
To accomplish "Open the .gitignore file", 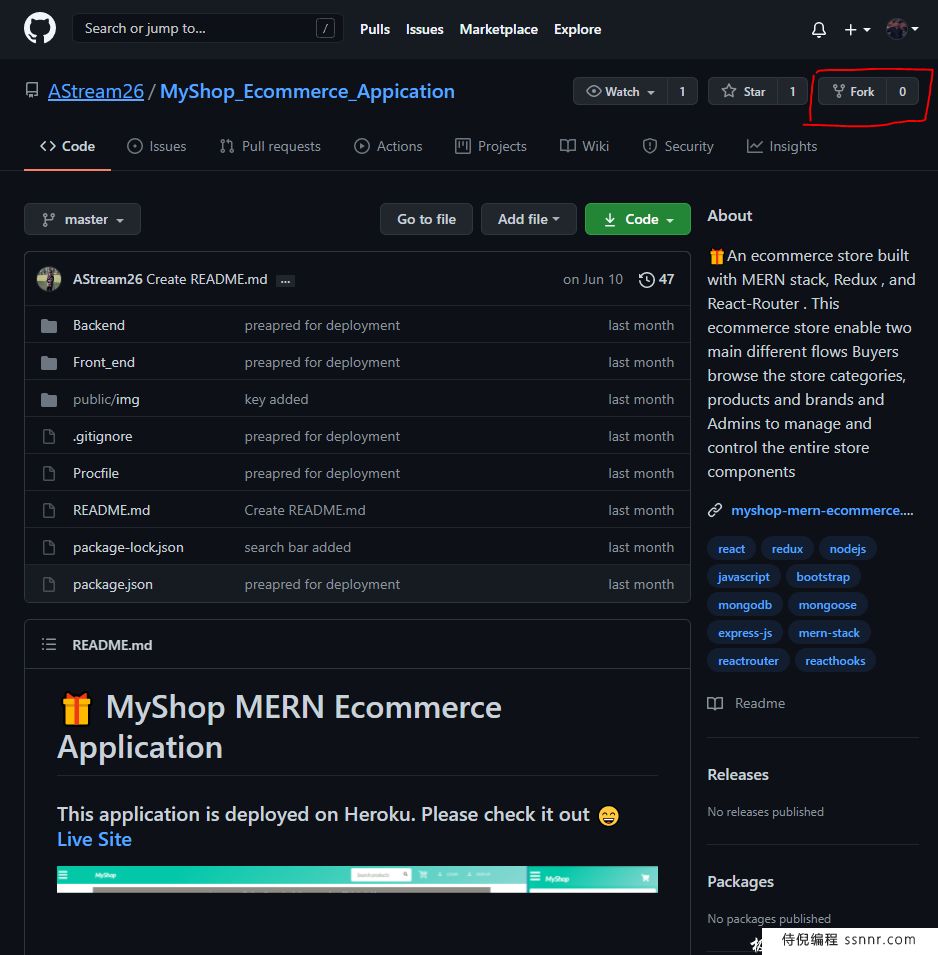I will 102,437.
